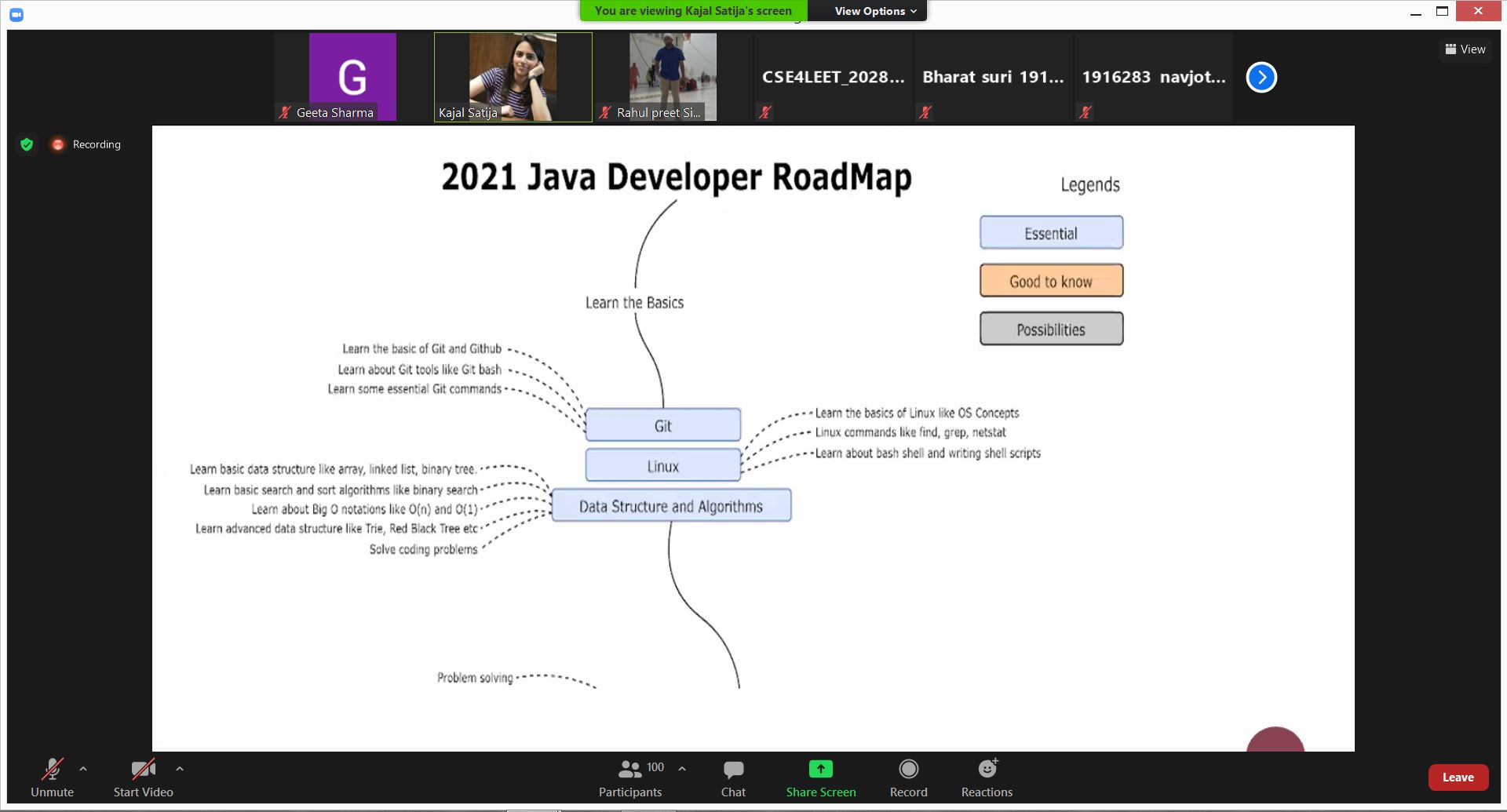Screen dimensions: 1507x812
Task: Click 'Linux commands like find, grep, netstat'
Action: (x=910, y=432)
